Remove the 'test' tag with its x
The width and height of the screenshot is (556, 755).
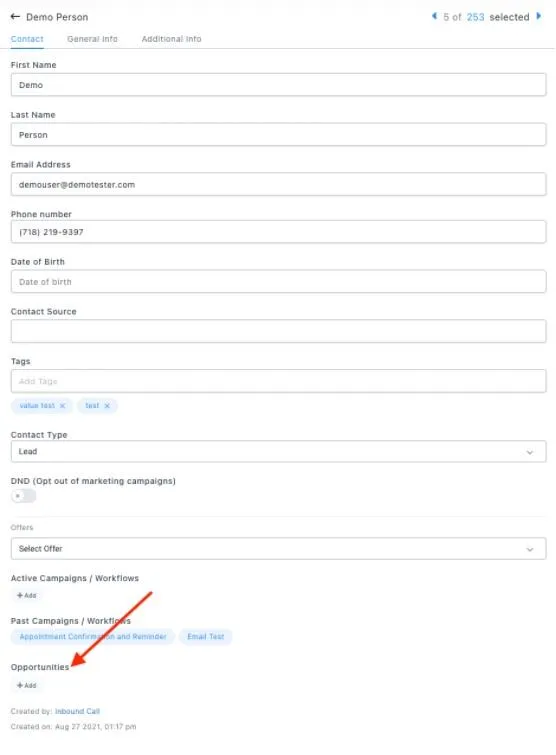(x=107, y=406)
